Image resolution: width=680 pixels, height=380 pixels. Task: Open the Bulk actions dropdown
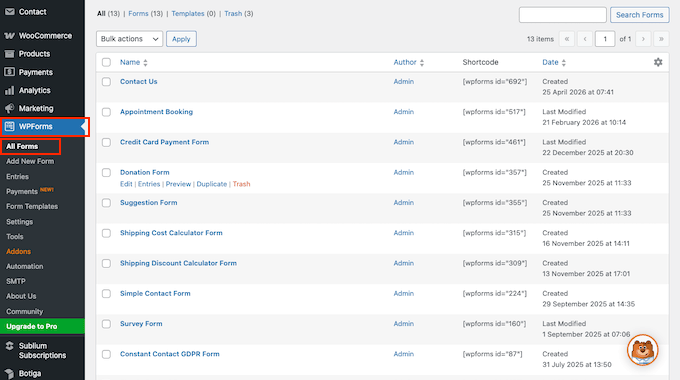(129, 39)
